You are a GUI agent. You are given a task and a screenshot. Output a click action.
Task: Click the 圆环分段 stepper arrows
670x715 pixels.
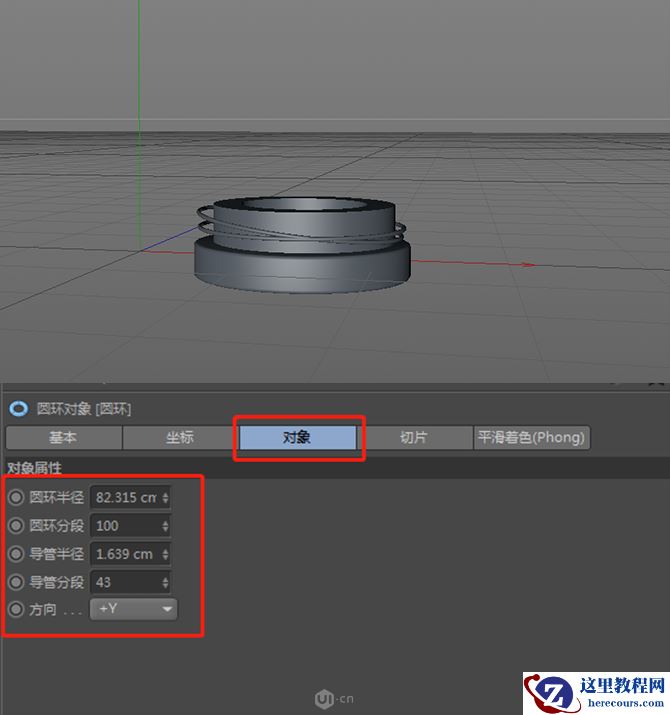165,526
